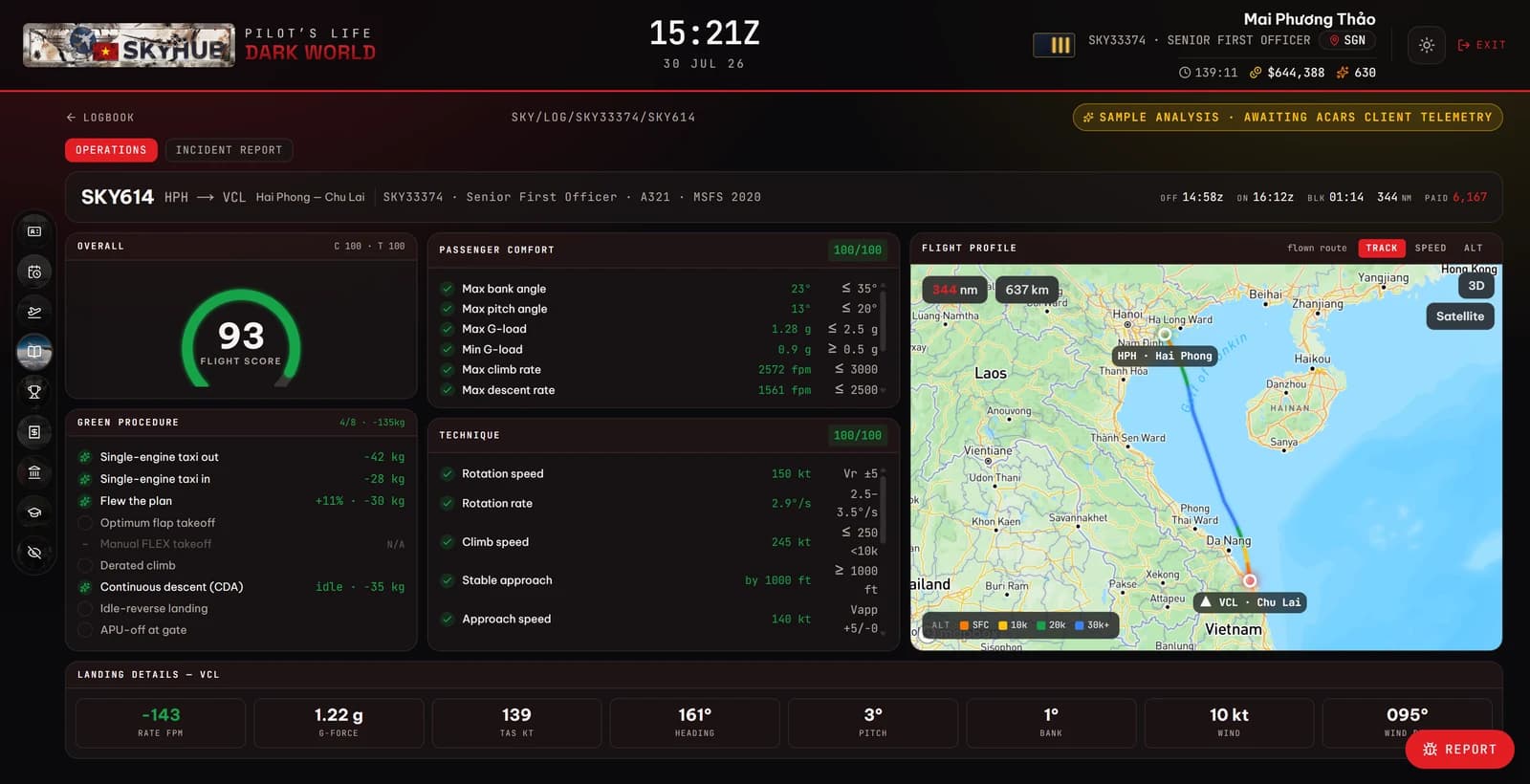Click the three-stripe rank epaulette badge

pyautogui.click(x=1054, y=45)
